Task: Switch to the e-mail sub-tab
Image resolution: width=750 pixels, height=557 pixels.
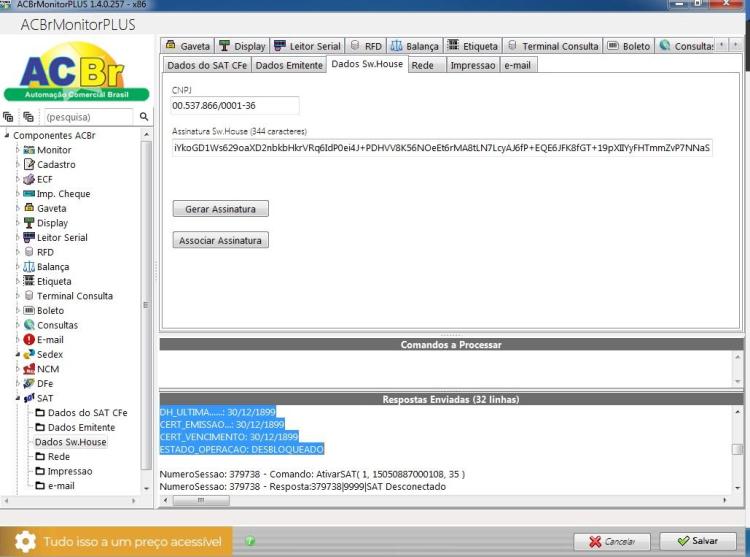Action: pyautogui.click(x=518, y=66)
